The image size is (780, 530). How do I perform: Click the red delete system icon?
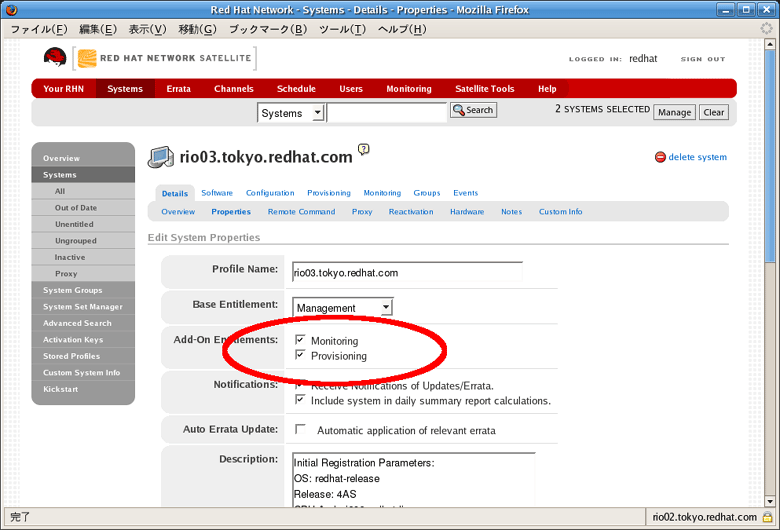pyautogui.click(x=660, y=157)
